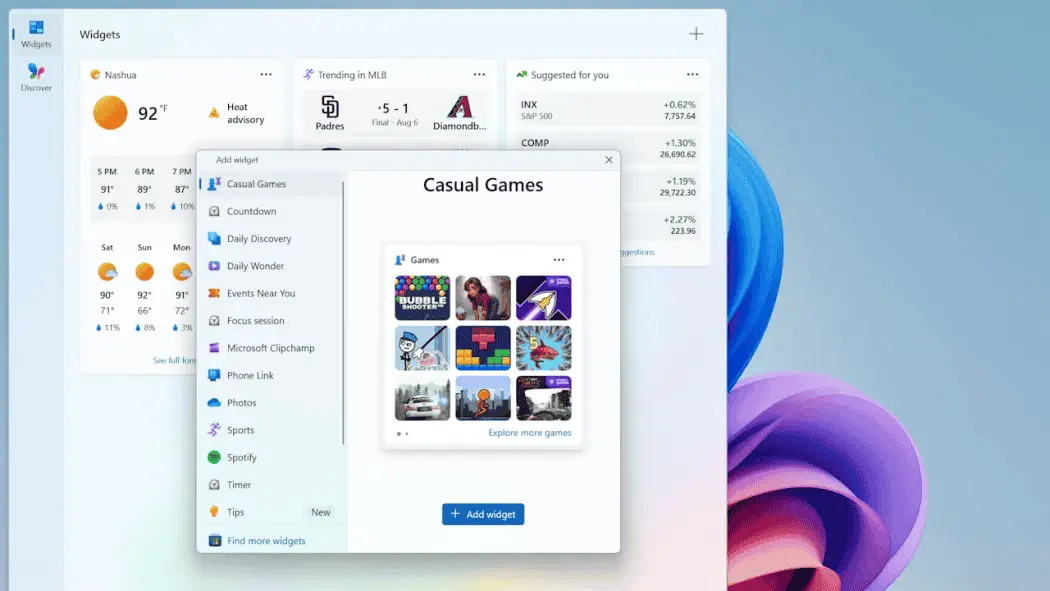Click the Sports runner icon
1050x591 pixels.
214,430
